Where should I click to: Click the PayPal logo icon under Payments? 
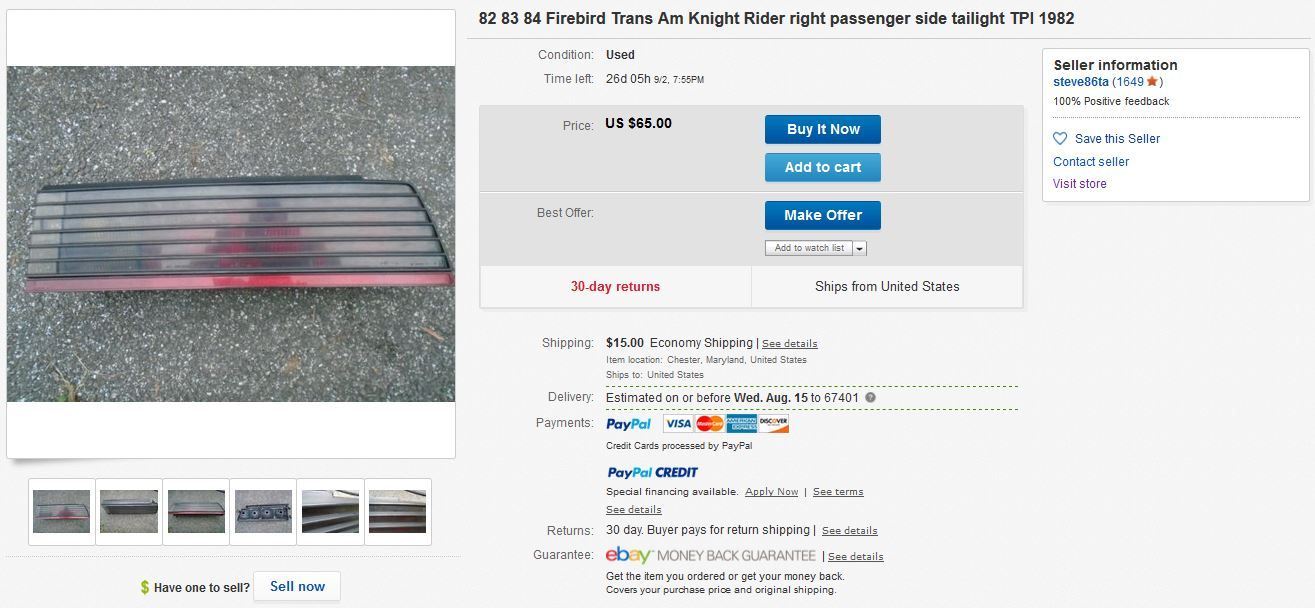point(628,424)
